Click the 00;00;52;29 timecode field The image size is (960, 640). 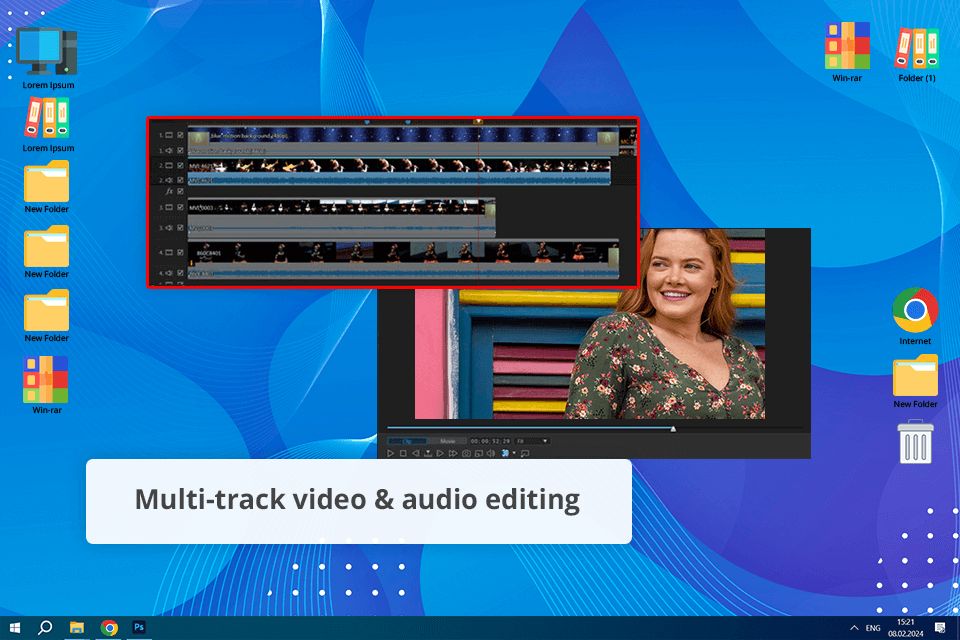(490, 441)
